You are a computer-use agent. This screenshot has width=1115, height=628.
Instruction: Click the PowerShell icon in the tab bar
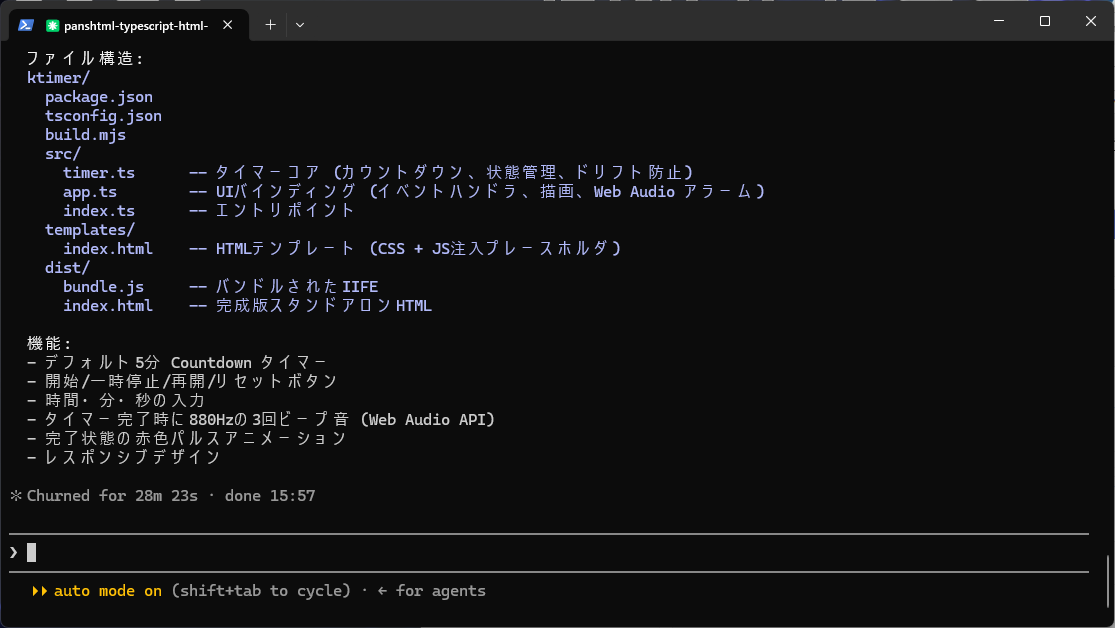[26, 25]
